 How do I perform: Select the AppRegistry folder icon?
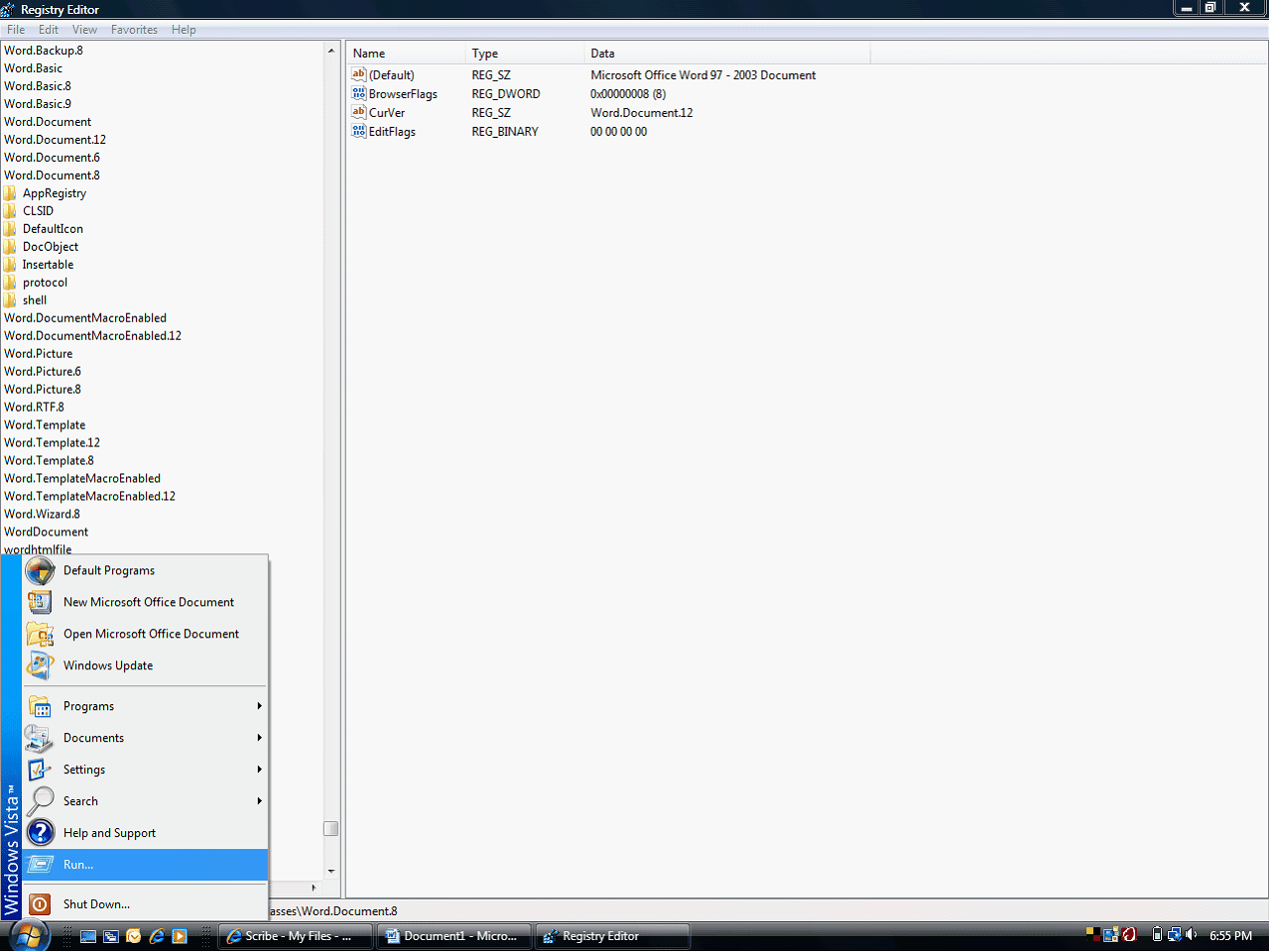pos(10,193)
